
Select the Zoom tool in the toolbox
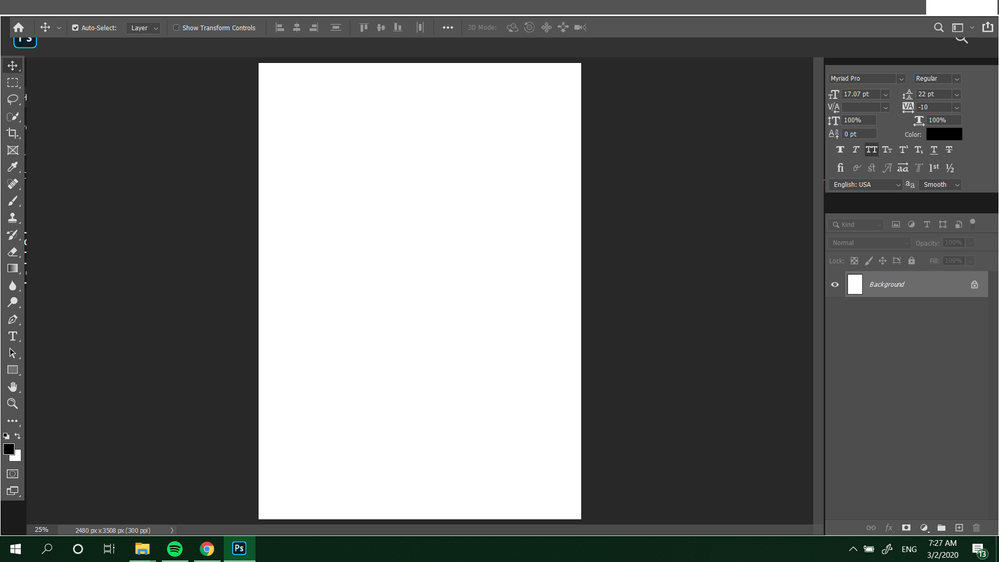click(13, 403)
